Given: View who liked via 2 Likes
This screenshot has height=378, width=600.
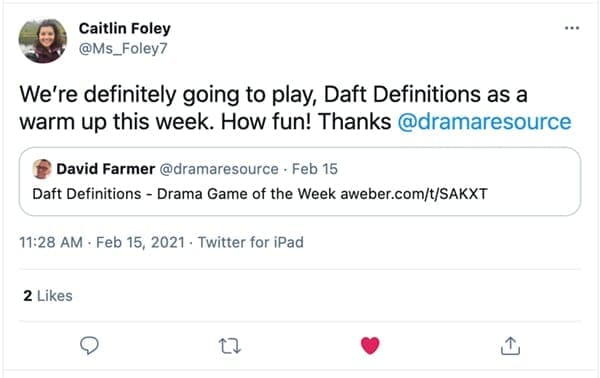Looking at the screenshot, I should [48, 296].
